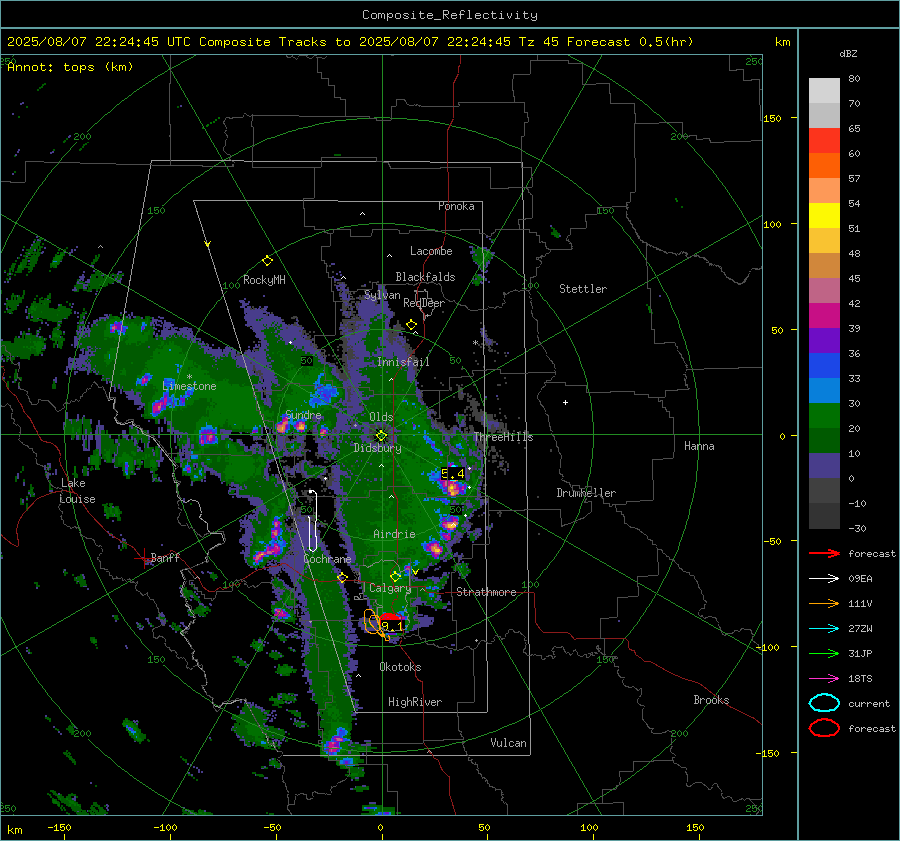Click the dark gray swatch between -10 and -30
900x841 pixels.
click(x=824, y=515)
